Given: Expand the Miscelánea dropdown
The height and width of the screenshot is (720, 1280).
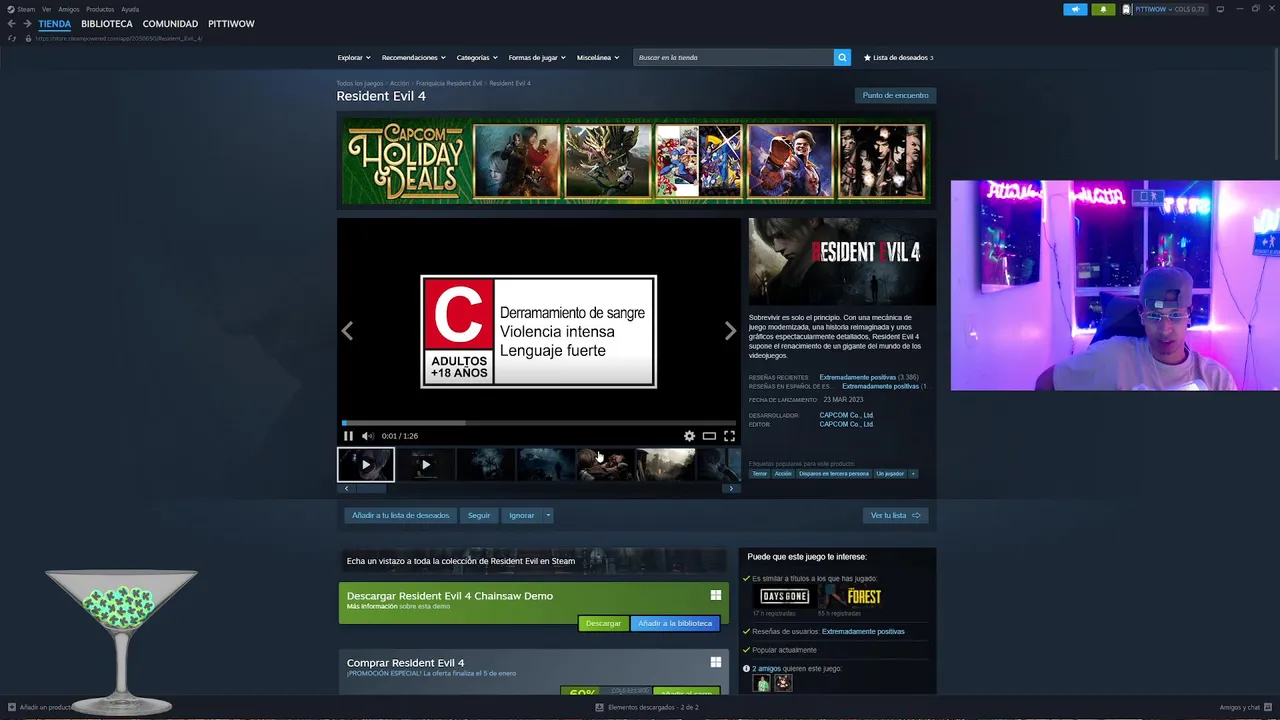Looking at the screenshot, I should (598, 58).
